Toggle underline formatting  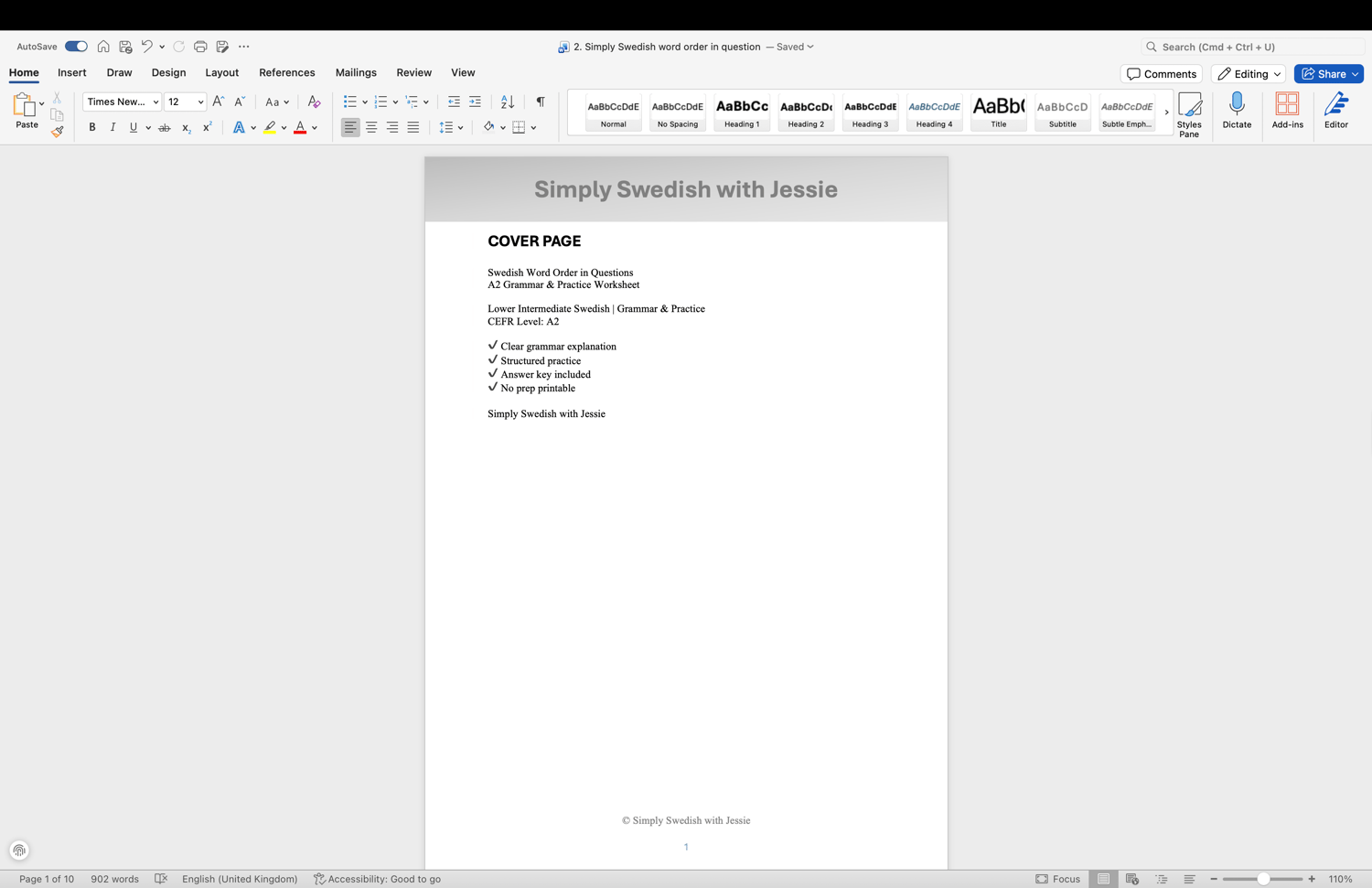(134, 128)
